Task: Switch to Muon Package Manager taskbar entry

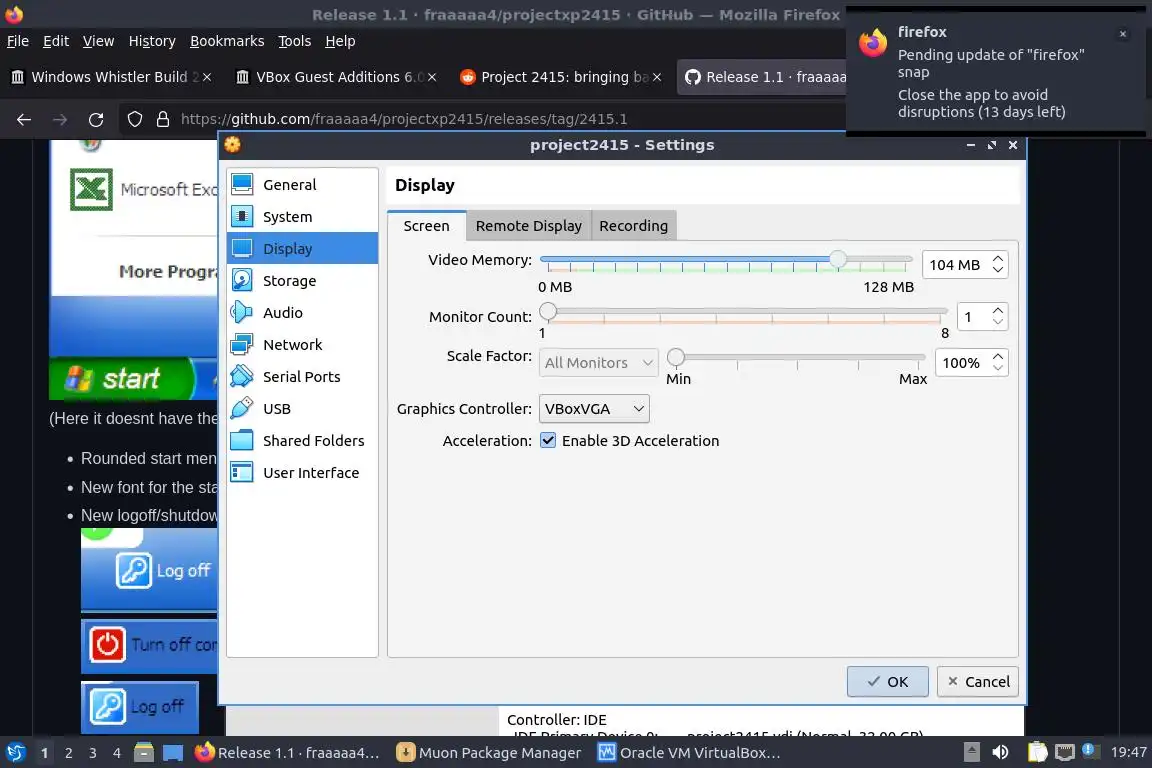Action: [x=489, y=753]
